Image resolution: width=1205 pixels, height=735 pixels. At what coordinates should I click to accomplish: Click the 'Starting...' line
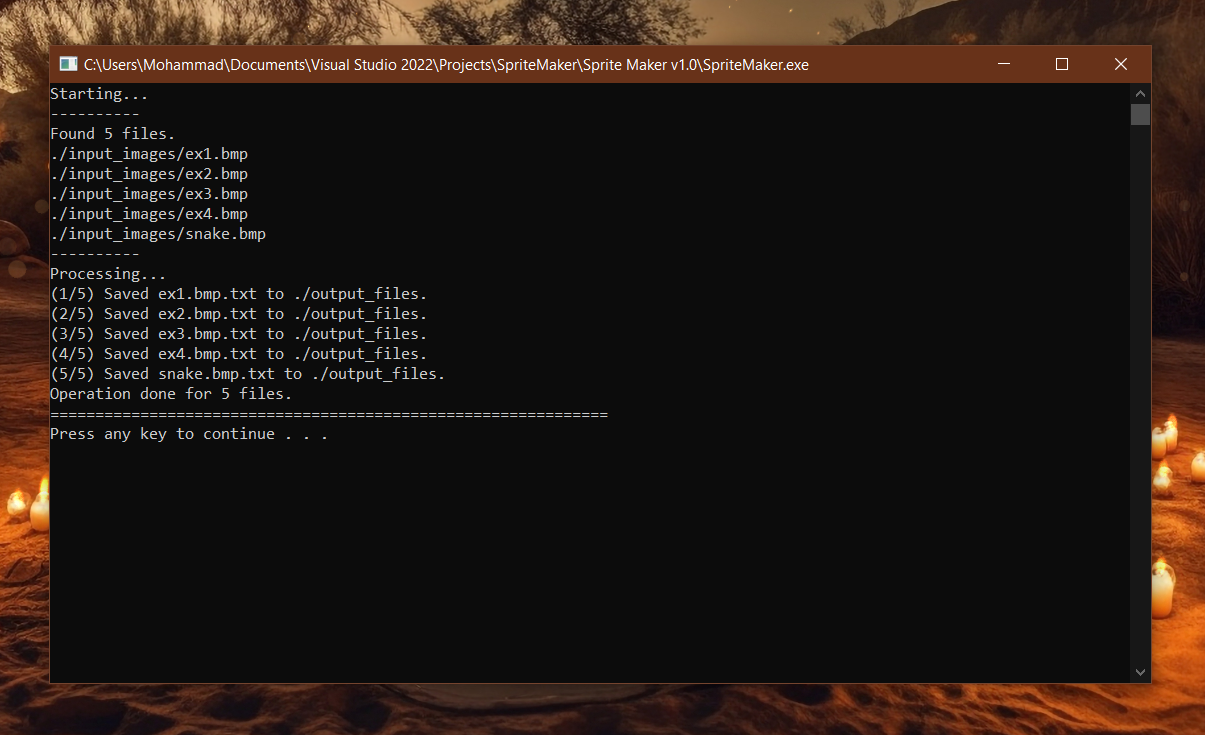pos(99,94)
